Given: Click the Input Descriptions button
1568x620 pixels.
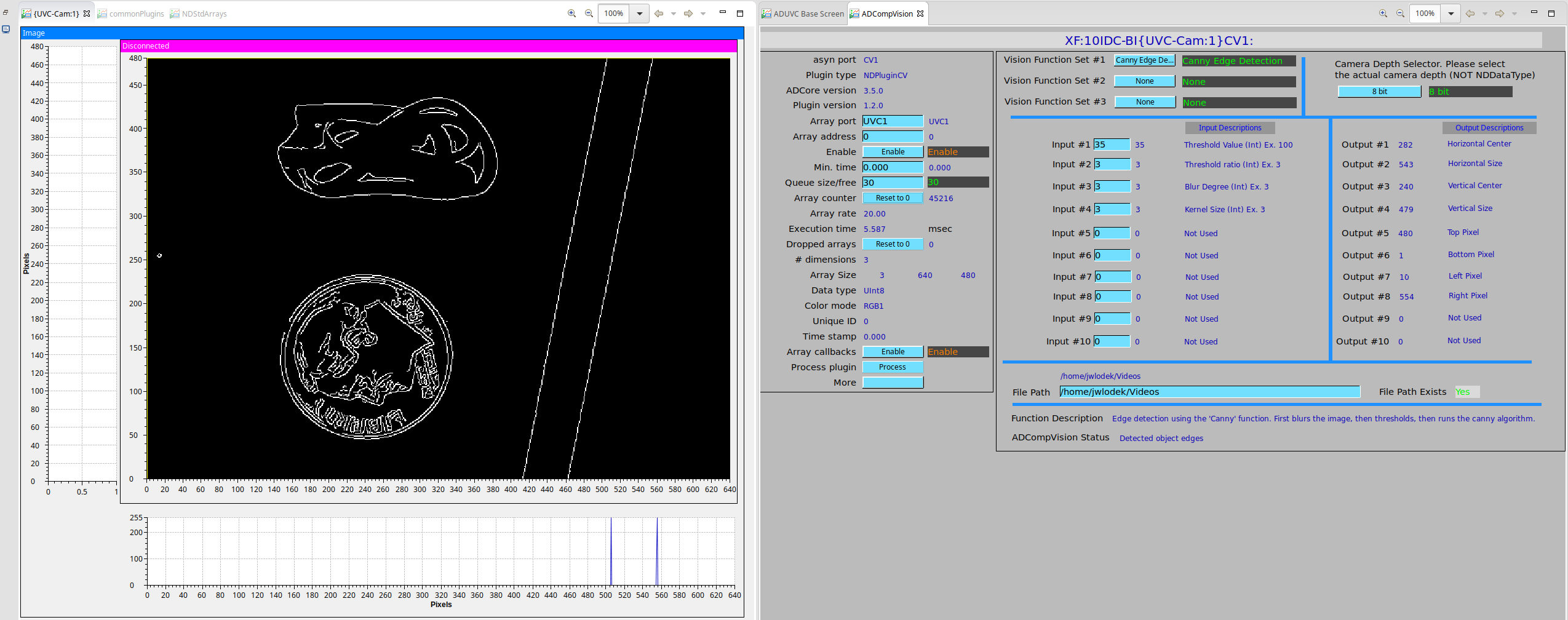Looking at the screenshot, I should [1230, 128].
